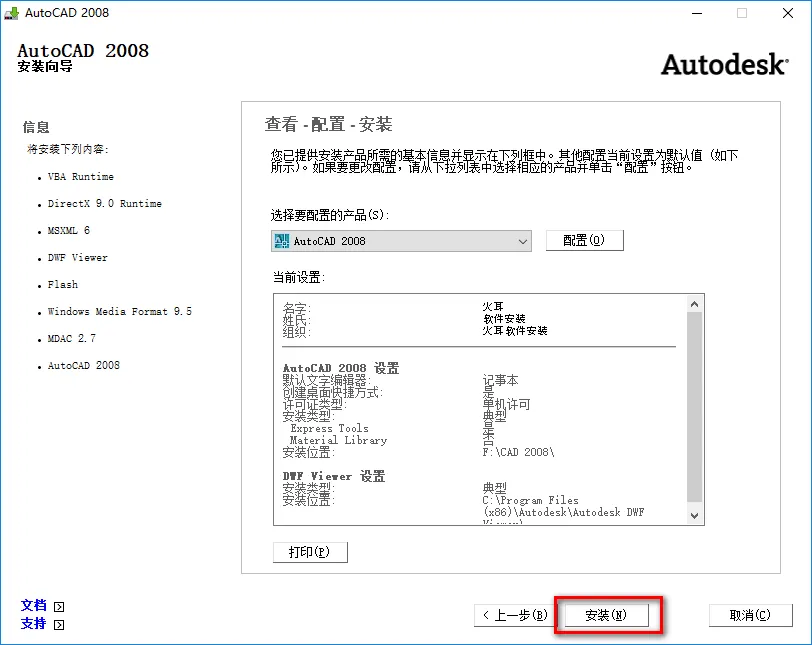Select Windows Media Format 9.5 entry
This screenshot has height=645, width=812.
click(120, 311)
